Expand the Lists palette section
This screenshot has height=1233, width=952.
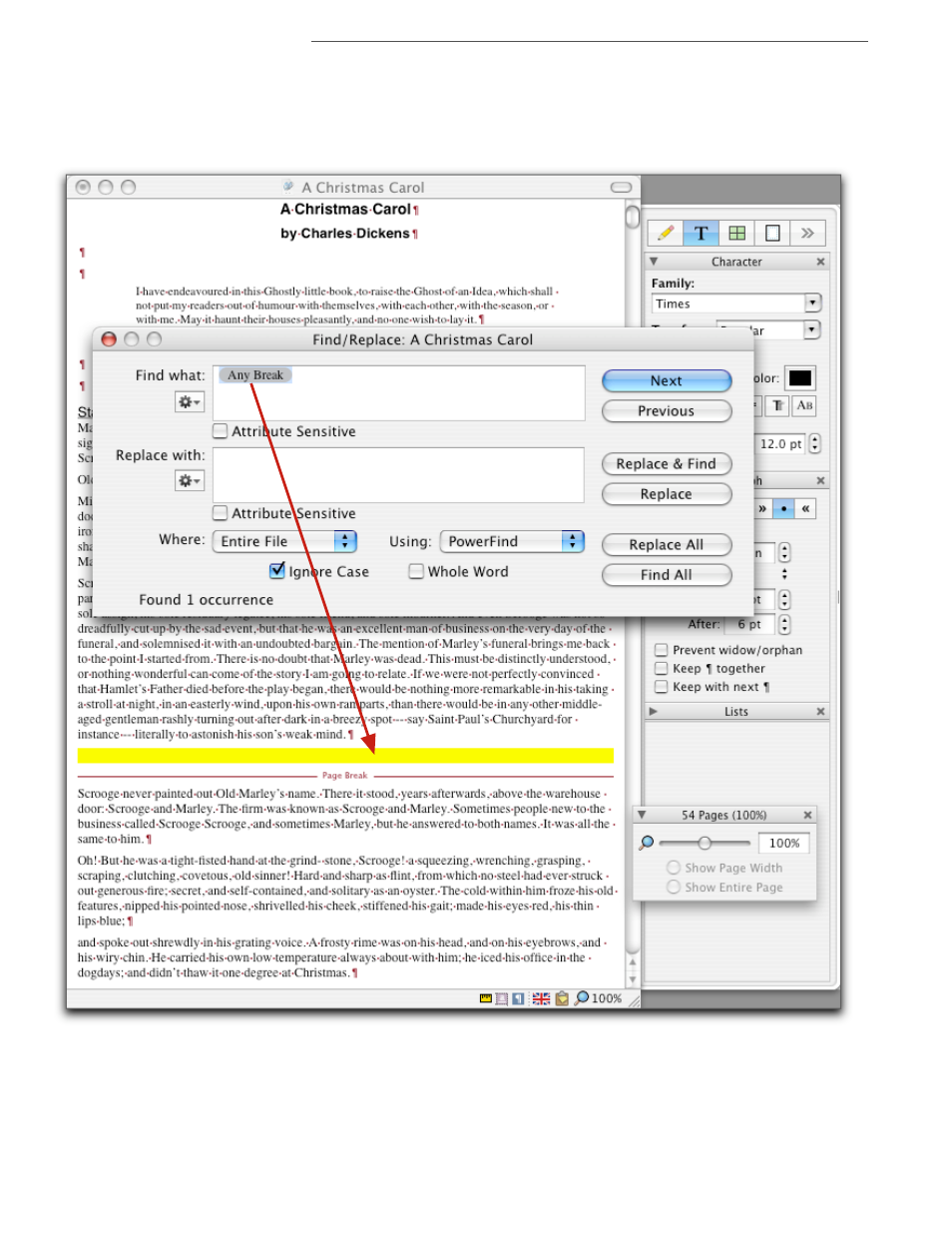tap(654, 712)
